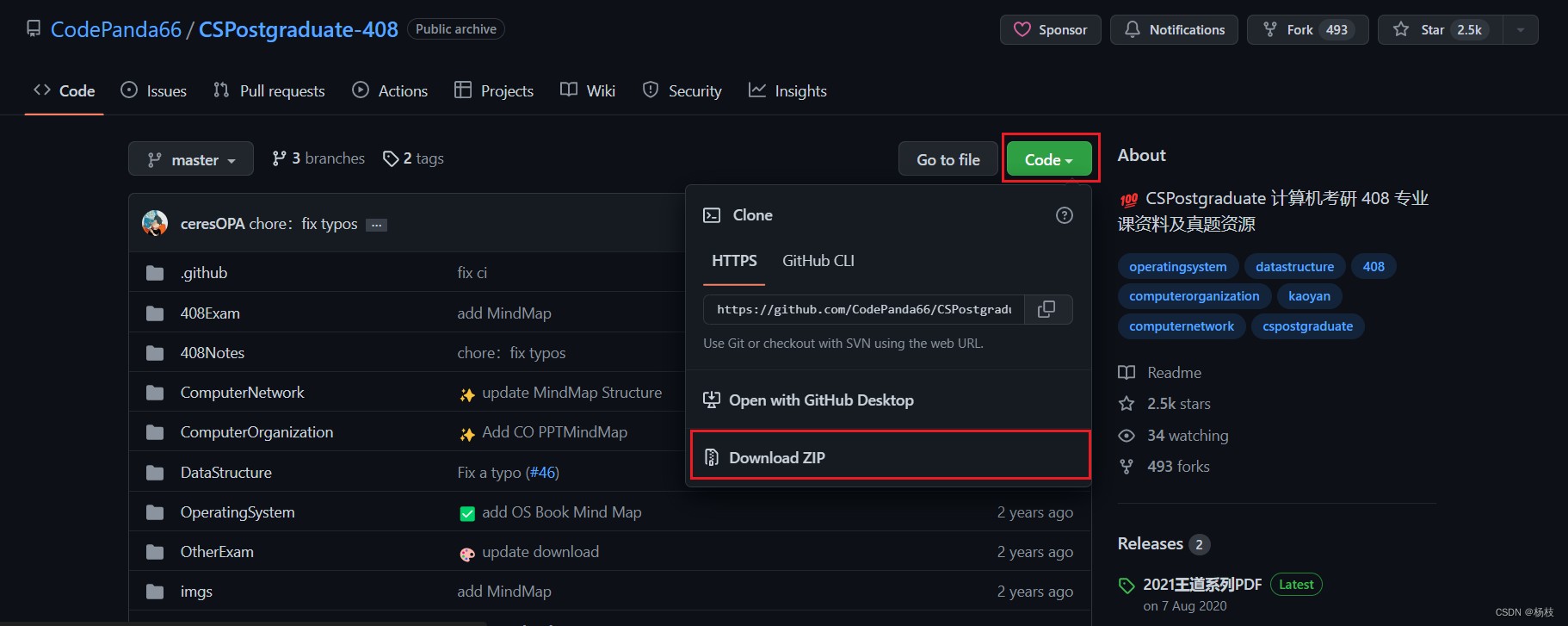The width and height of the screenshot is (1568, 626).
Task: View the 493 forks link in About
Action: [1164, 467]
